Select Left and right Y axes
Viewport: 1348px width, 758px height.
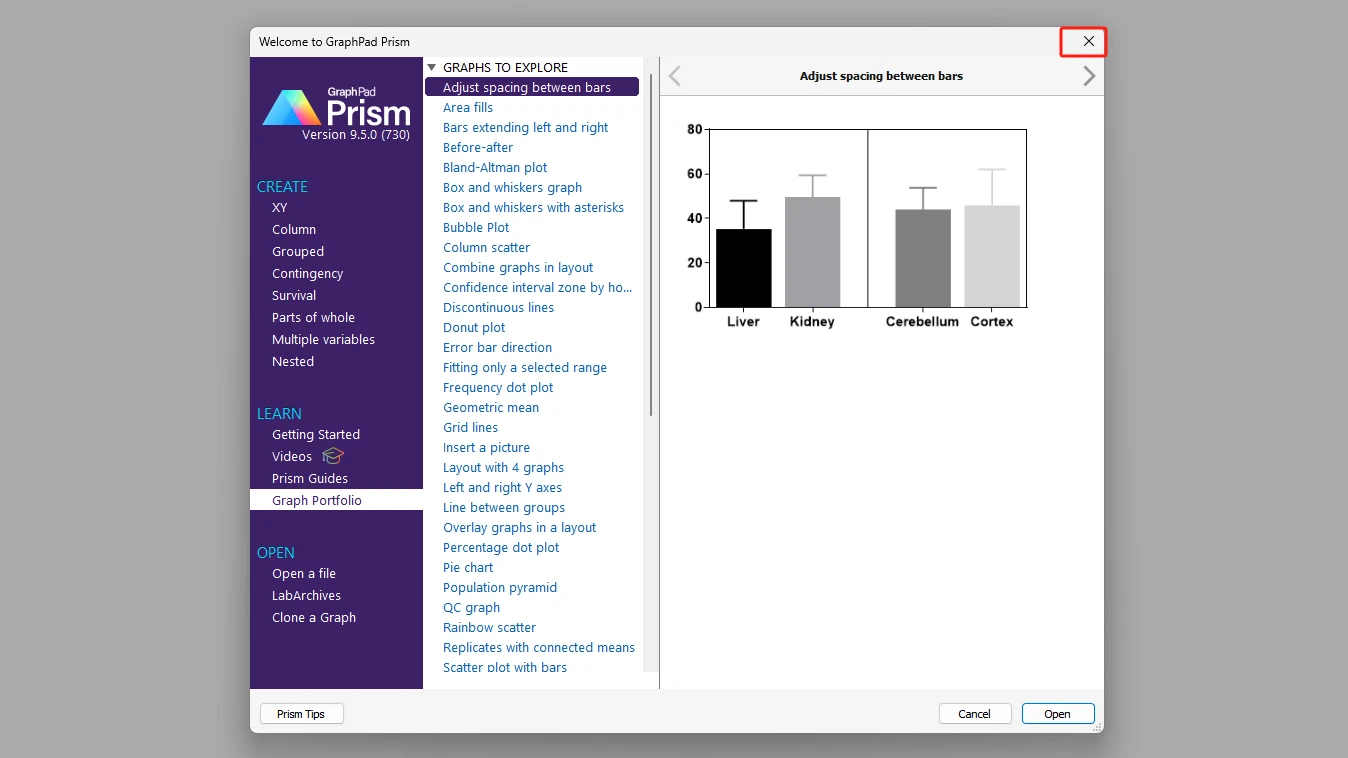(x=503, y=487)
